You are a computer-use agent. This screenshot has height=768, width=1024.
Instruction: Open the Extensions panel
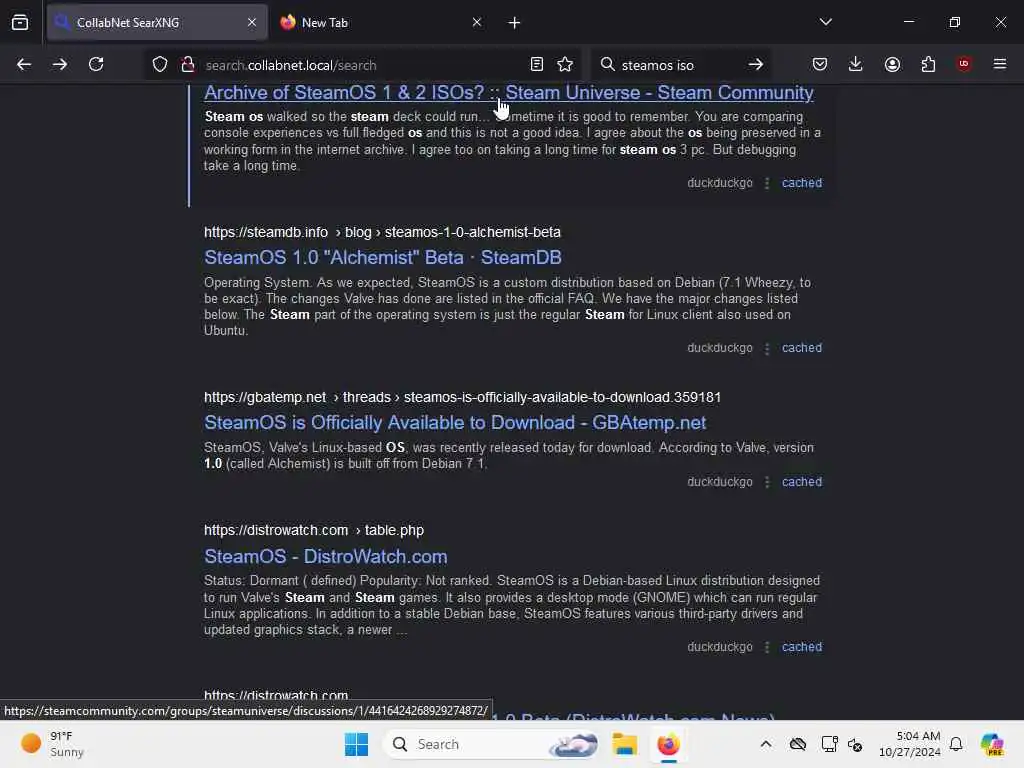tap(928, 64)
